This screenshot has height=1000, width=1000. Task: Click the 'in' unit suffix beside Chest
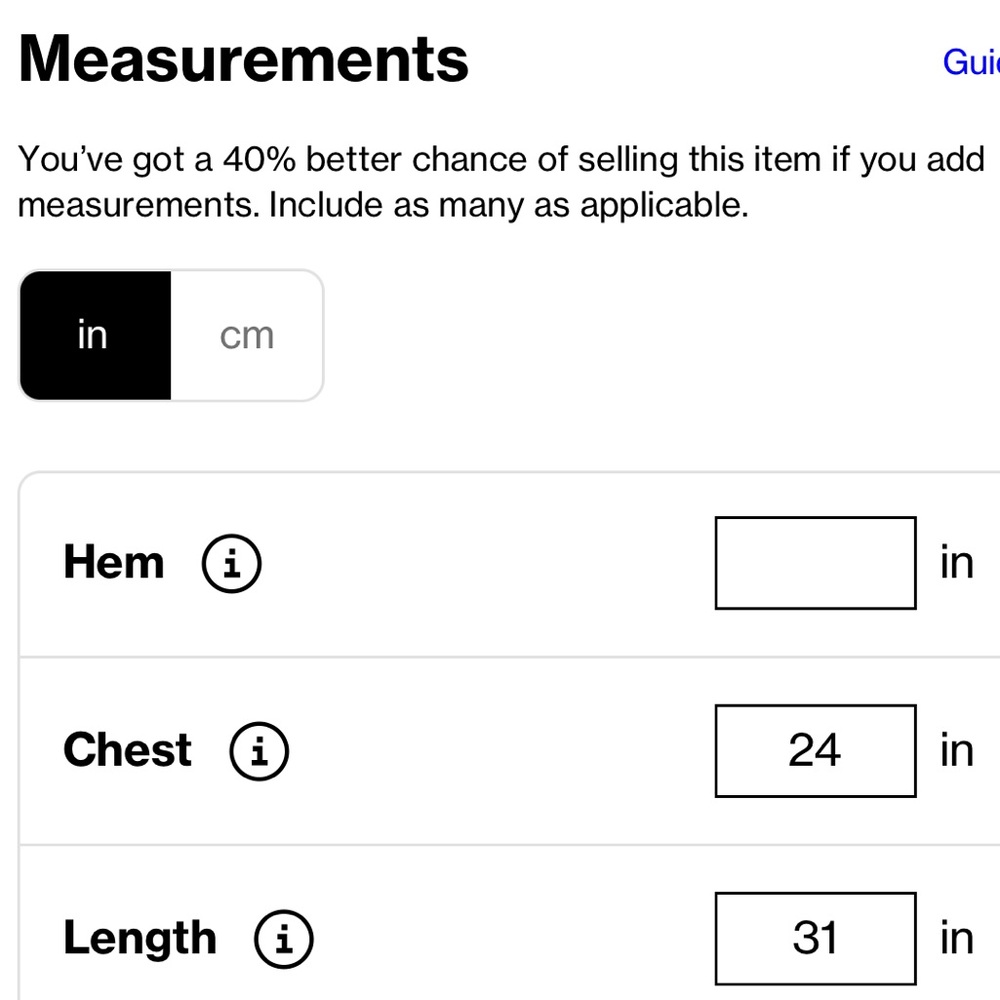pyautogui.click(x=957, y=750)
